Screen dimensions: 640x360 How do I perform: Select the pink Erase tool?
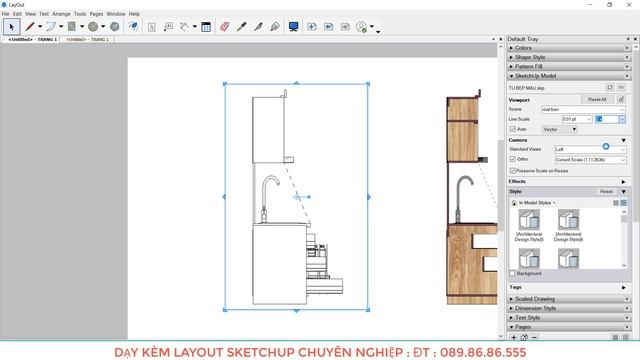224,27
